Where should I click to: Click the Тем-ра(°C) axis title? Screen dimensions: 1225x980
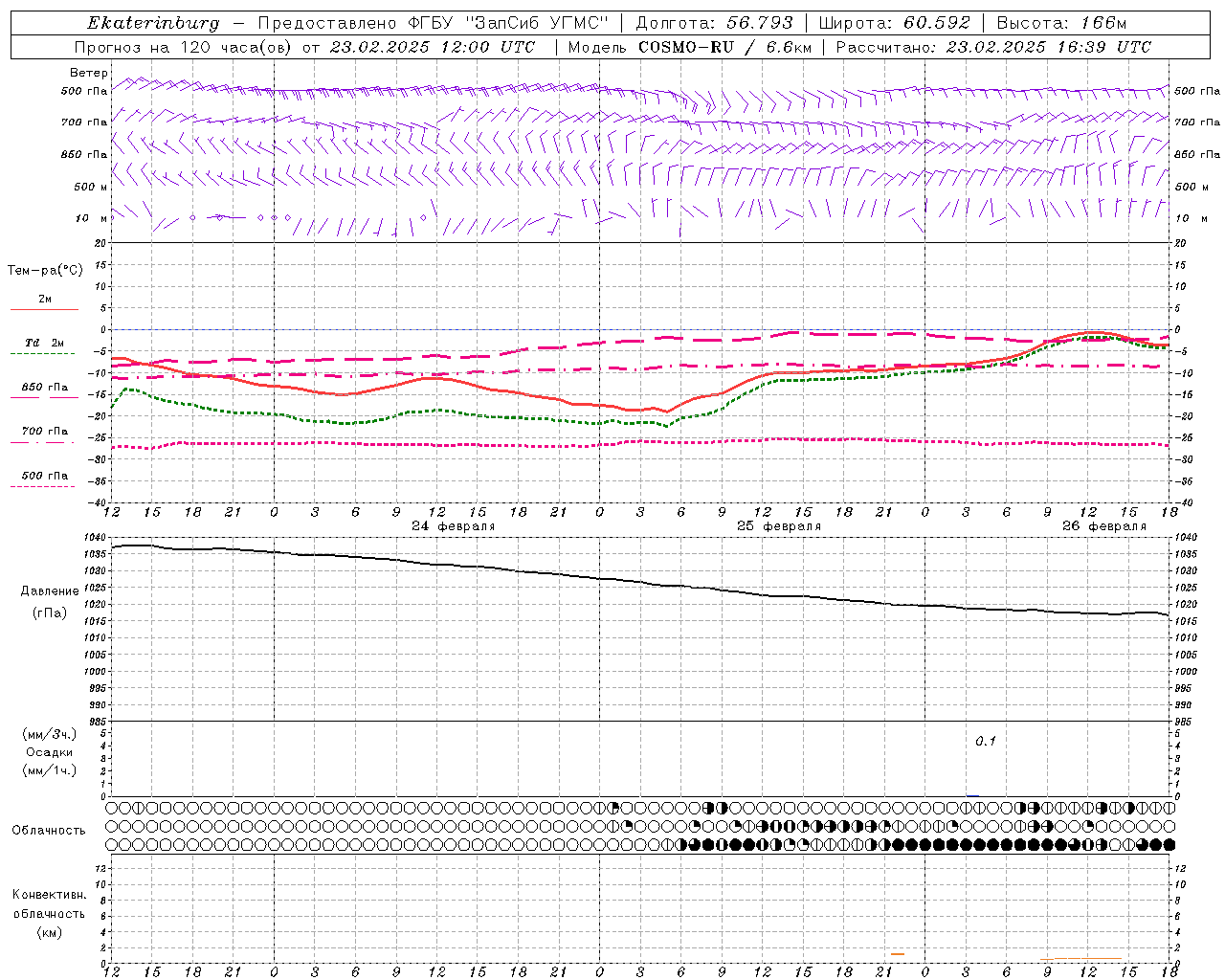45,271
